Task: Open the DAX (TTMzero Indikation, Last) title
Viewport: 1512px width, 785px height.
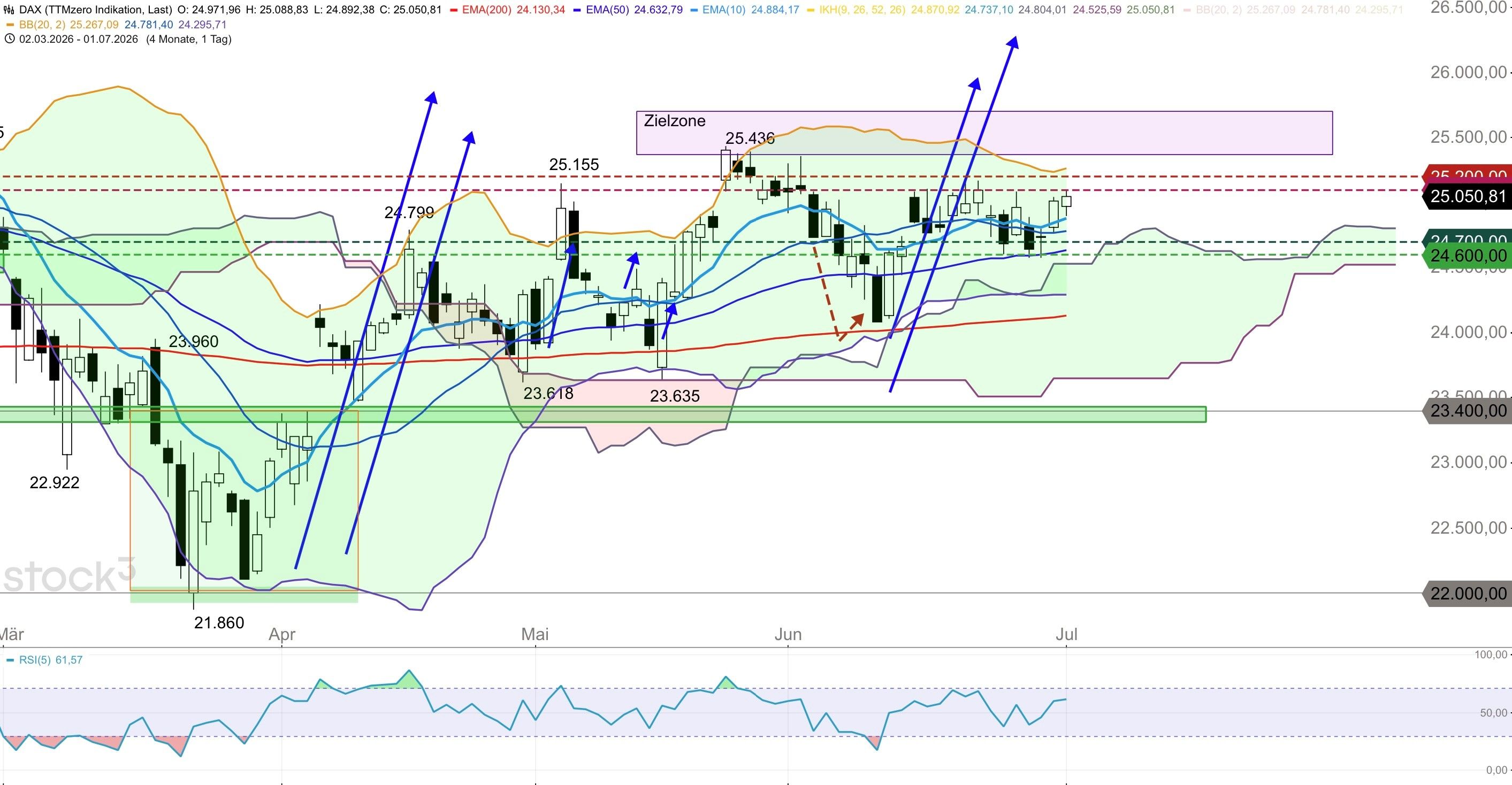Action: pos(96,10)
